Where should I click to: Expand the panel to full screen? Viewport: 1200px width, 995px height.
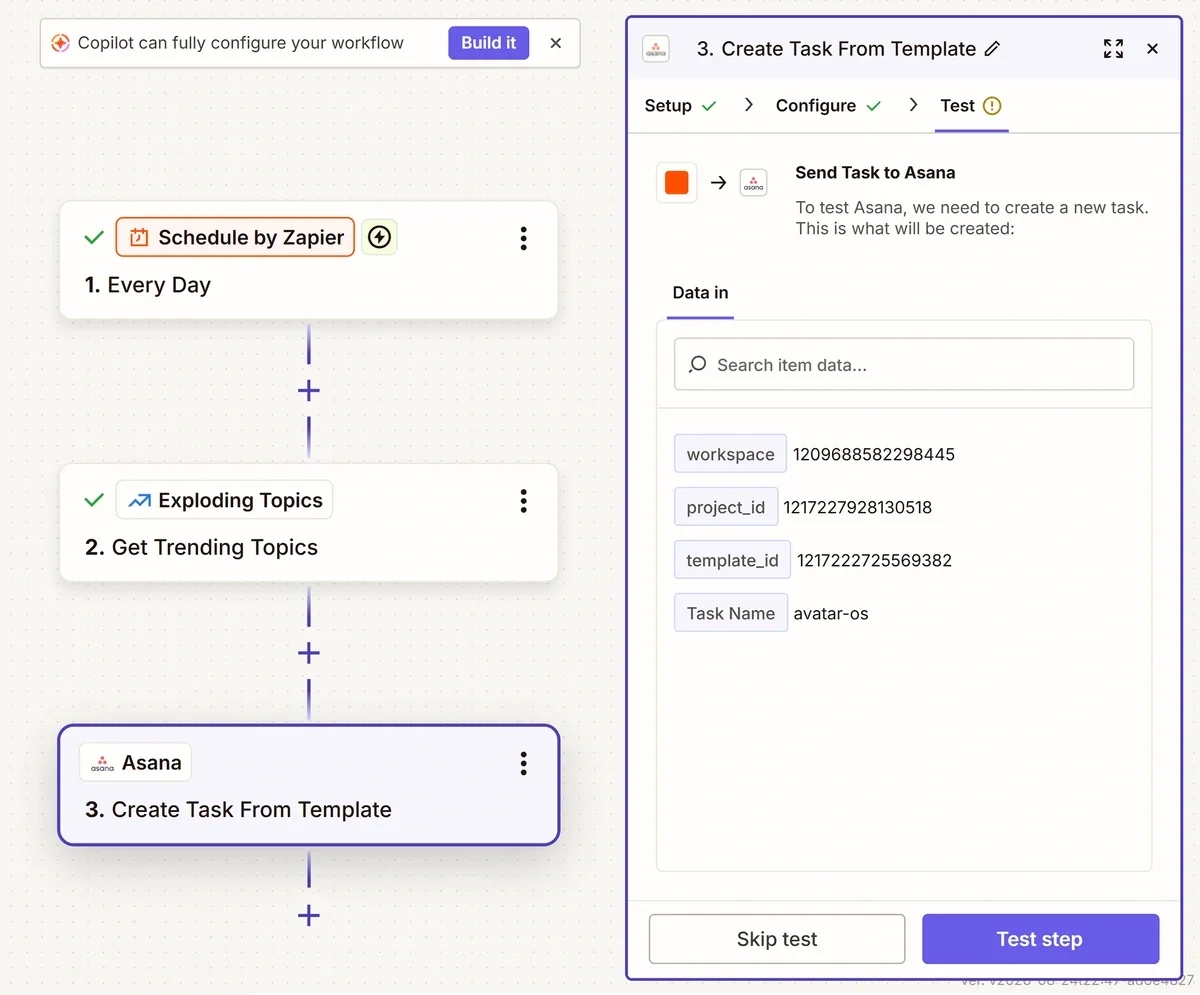click(1113, 49)
